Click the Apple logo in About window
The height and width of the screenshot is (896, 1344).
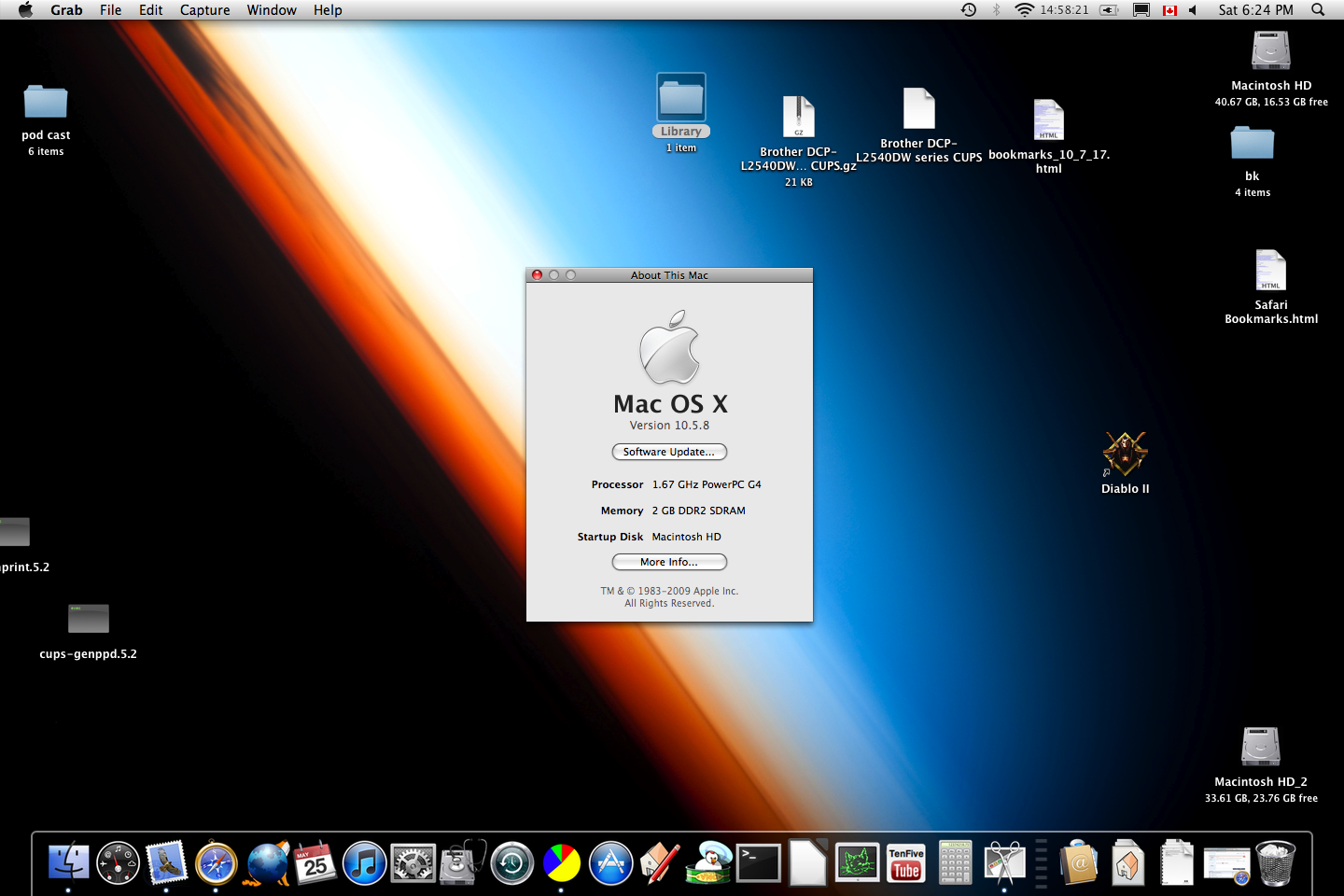tap(669, 348)
